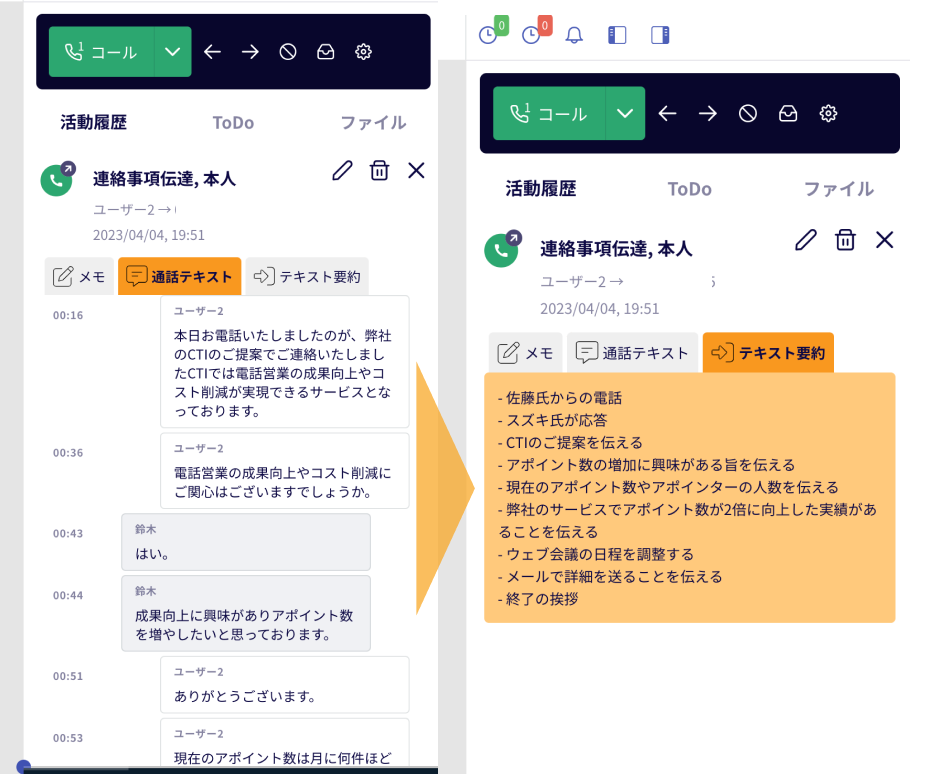Click outgoing call icon in right panel
The image size is (926, 774).
(503, 249)
